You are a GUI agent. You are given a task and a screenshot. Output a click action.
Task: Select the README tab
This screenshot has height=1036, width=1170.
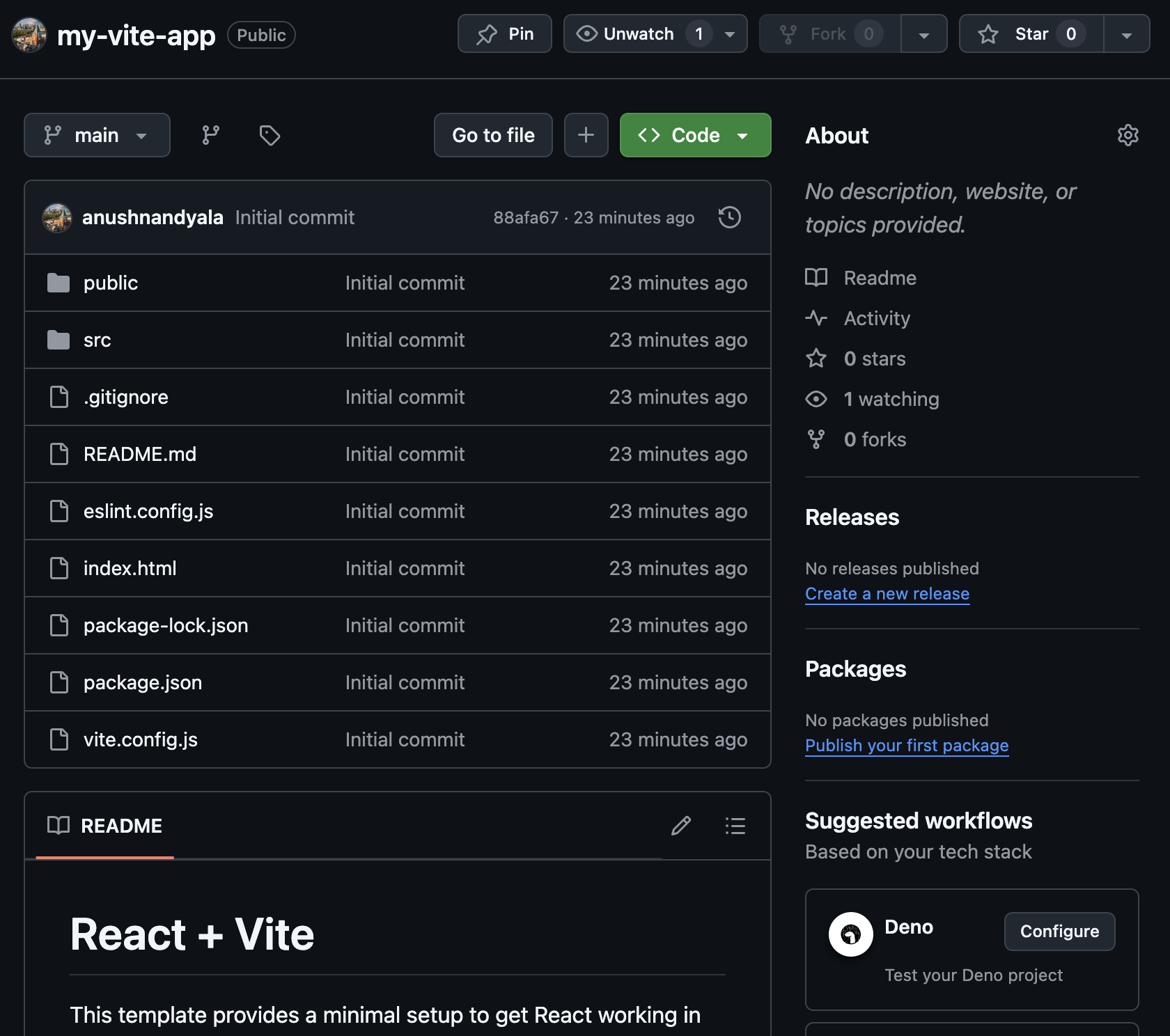(x=105, y=826)
